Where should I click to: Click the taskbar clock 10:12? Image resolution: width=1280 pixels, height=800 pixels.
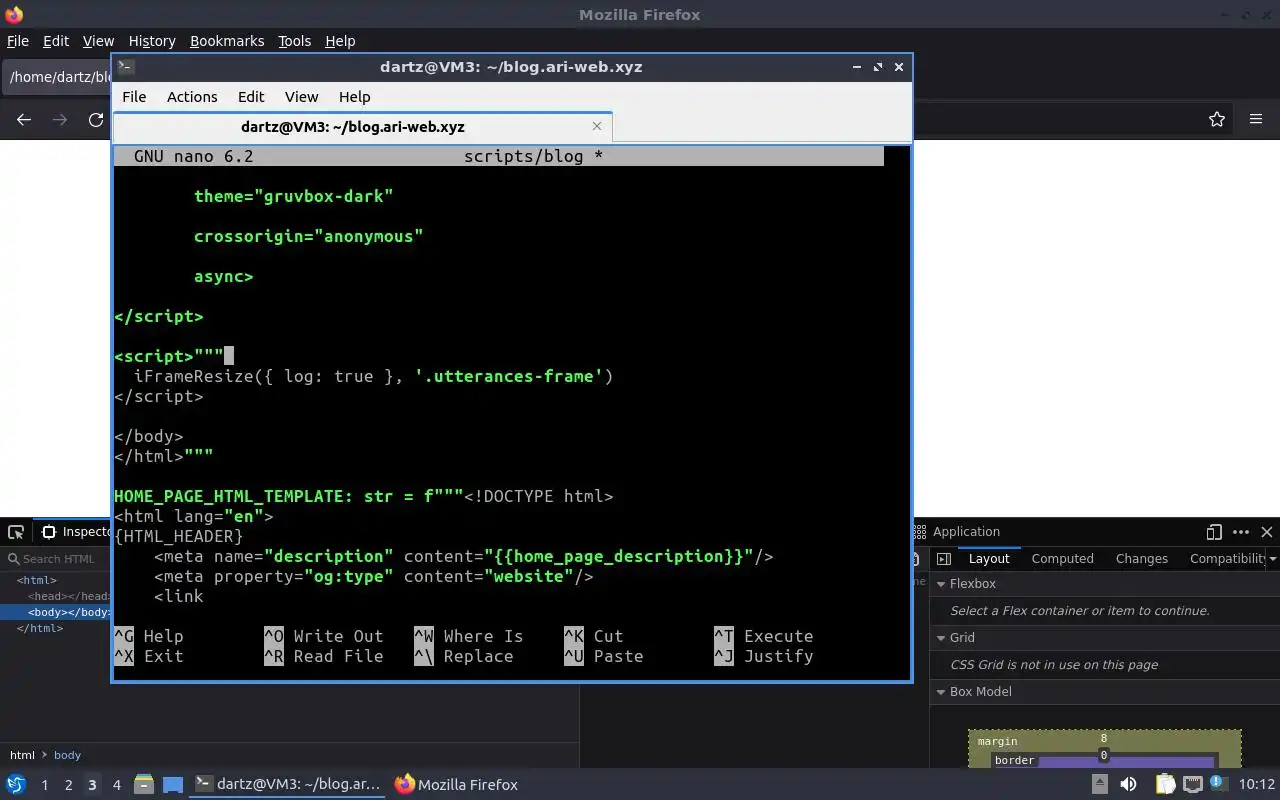coord(1257,785)
